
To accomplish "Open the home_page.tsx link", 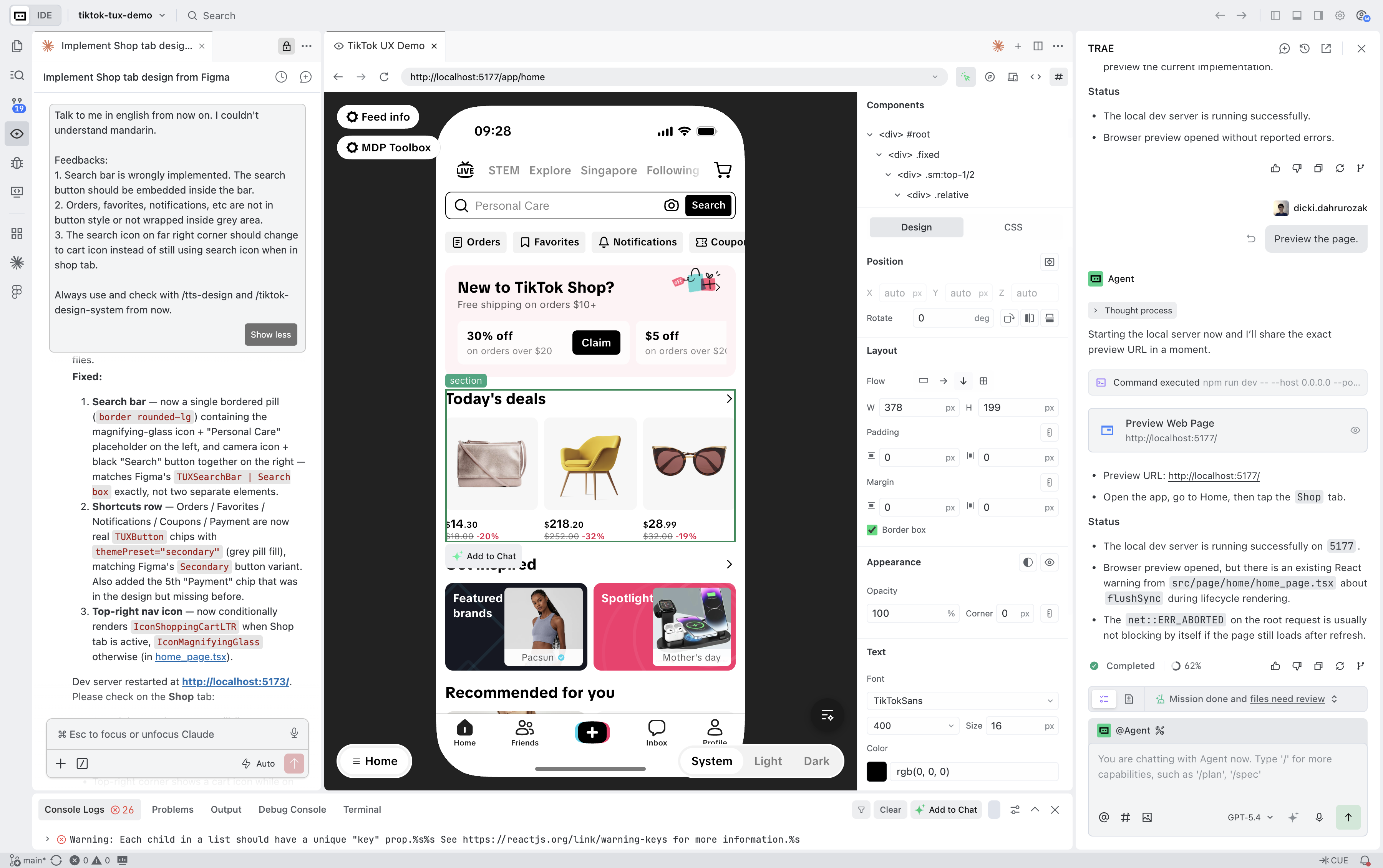I will 191,657.
